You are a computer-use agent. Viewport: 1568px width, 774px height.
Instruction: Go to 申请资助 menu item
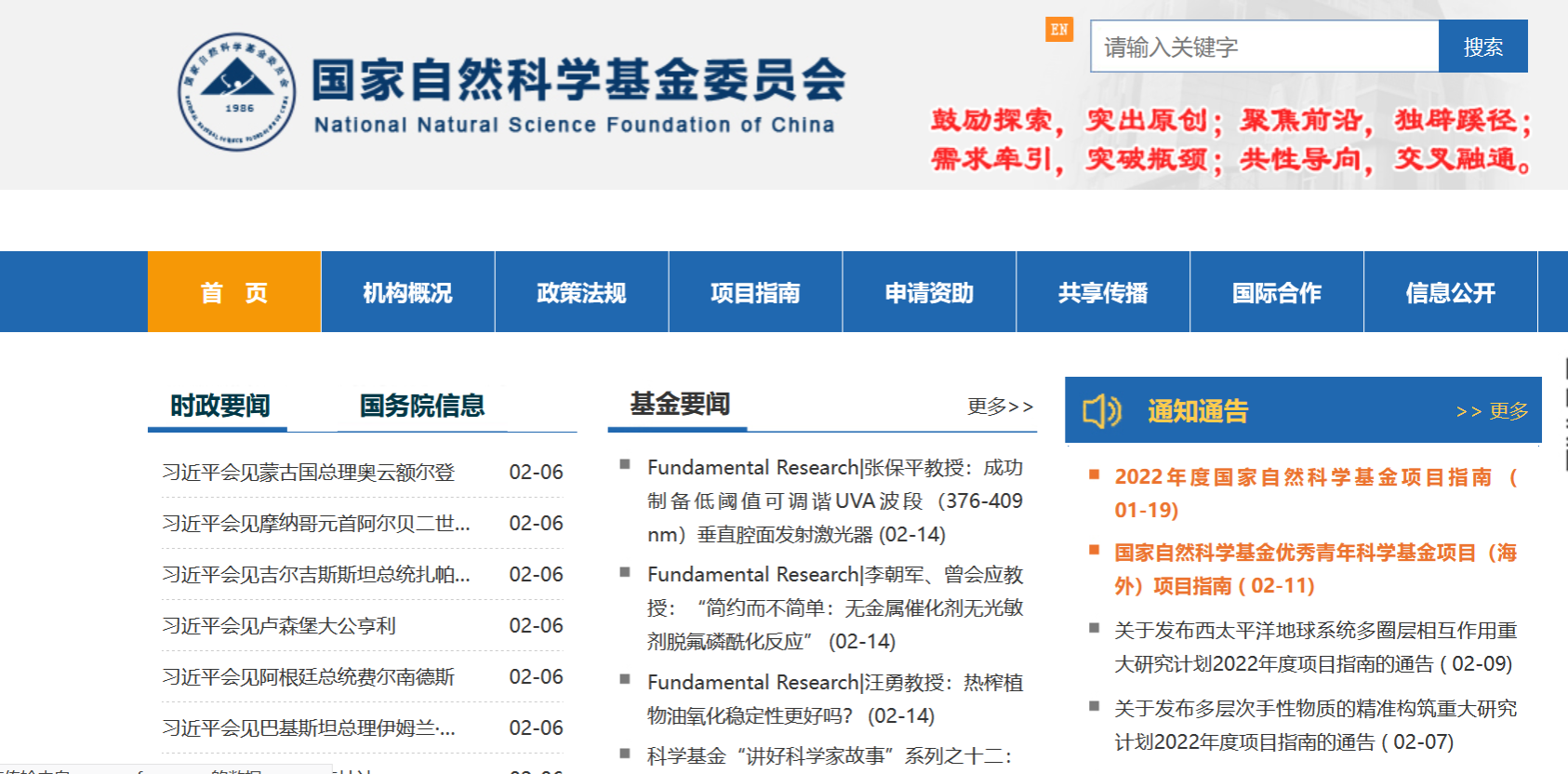tap(929, 292)
